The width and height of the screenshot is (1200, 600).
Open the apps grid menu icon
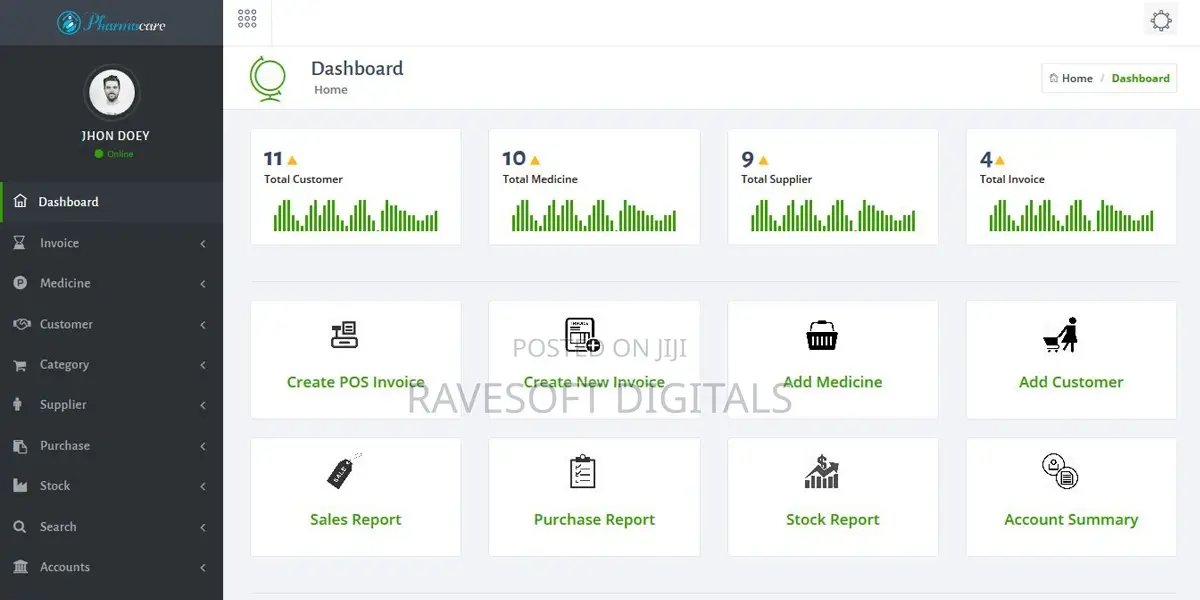click(247, 18)
